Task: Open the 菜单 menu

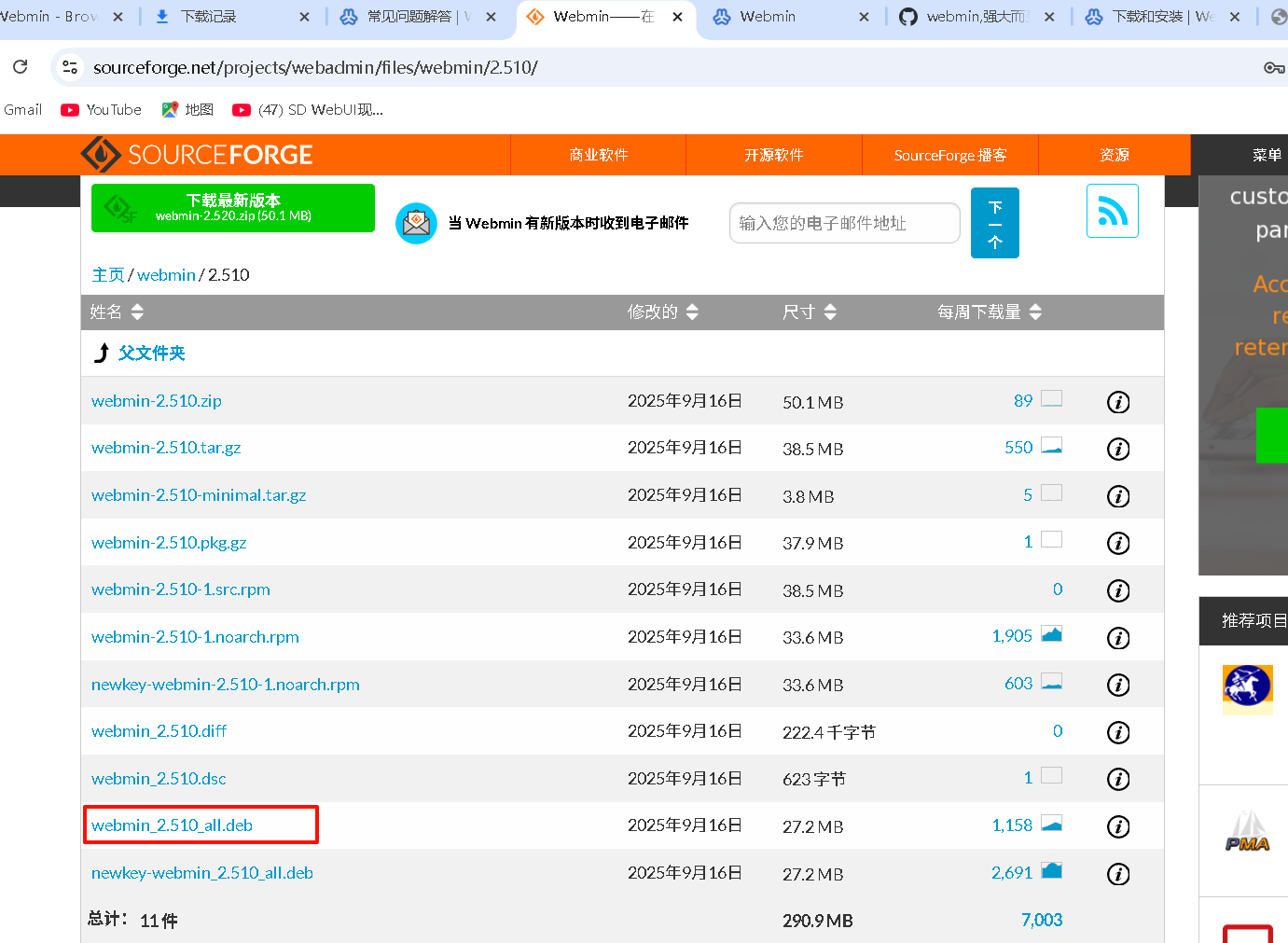Action: click(x=1267, y=155)
